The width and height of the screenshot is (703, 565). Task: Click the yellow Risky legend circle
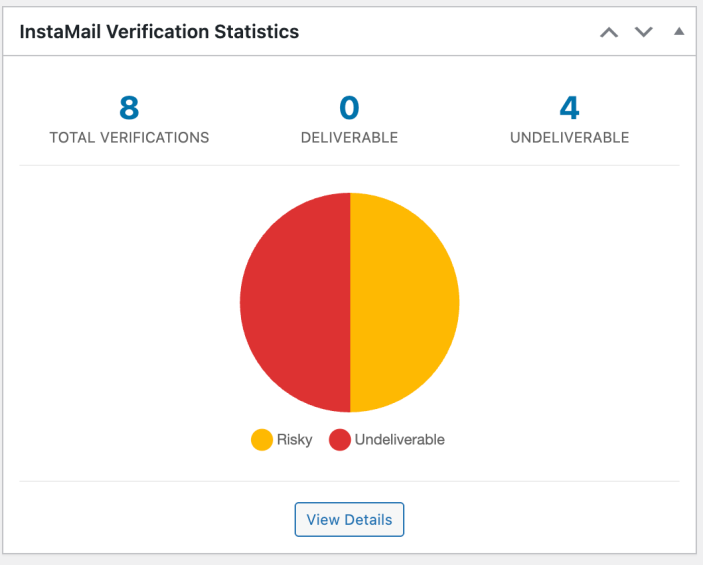[x=262, y=439]
